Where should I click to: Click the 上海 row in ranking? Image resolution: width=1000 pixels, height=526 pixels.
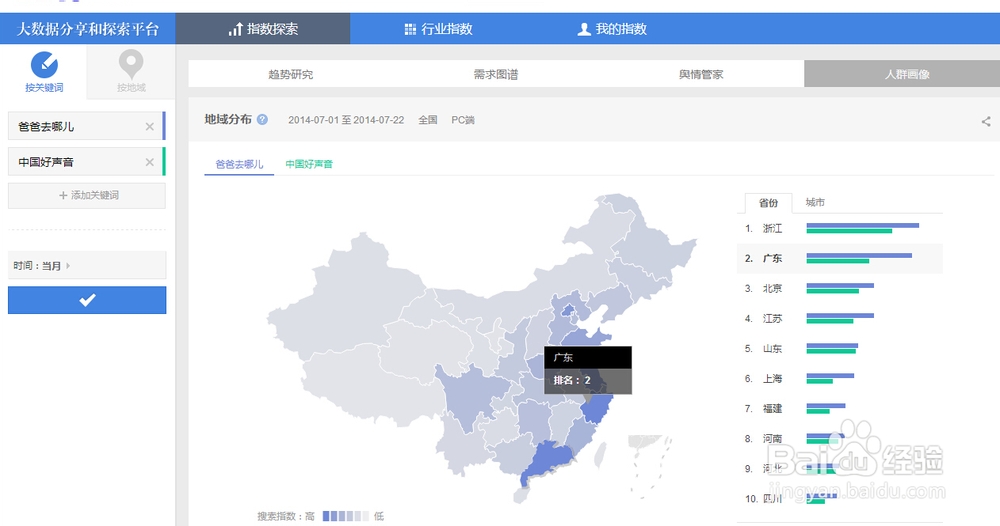839,378
